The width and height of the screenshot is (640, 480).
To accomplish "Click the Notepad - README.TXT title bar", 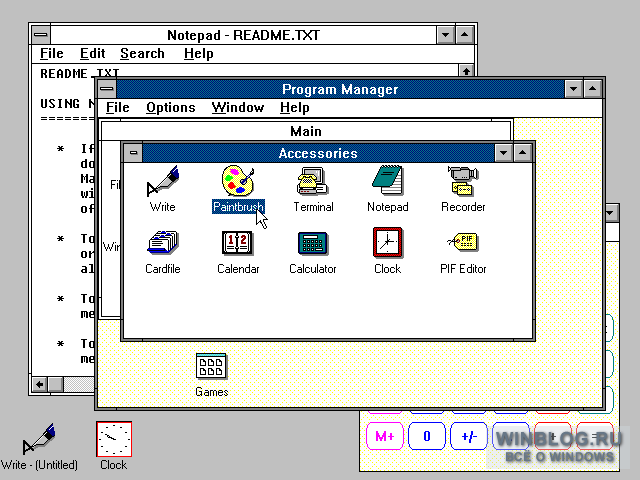I will click(x=243, y=35).
